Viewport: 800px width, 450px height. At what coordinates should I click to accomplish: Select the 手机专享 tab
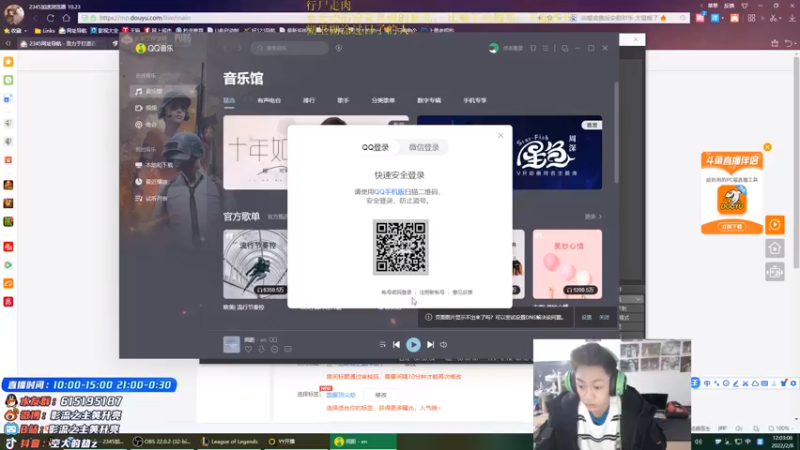(x=475, y=101)
